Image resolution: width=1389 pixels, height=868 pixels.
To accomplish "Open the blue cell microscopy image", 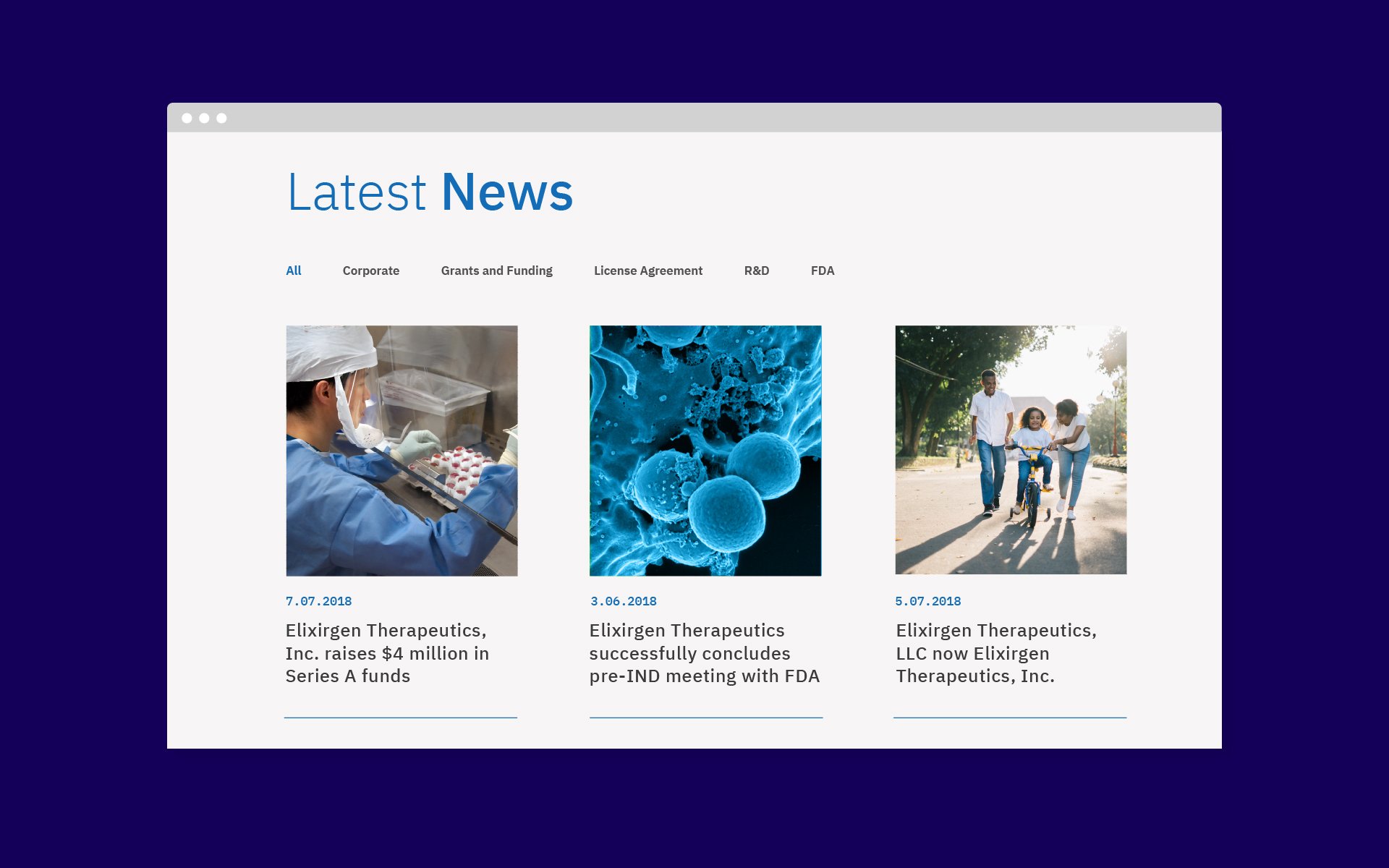I will tap(705, 451).
